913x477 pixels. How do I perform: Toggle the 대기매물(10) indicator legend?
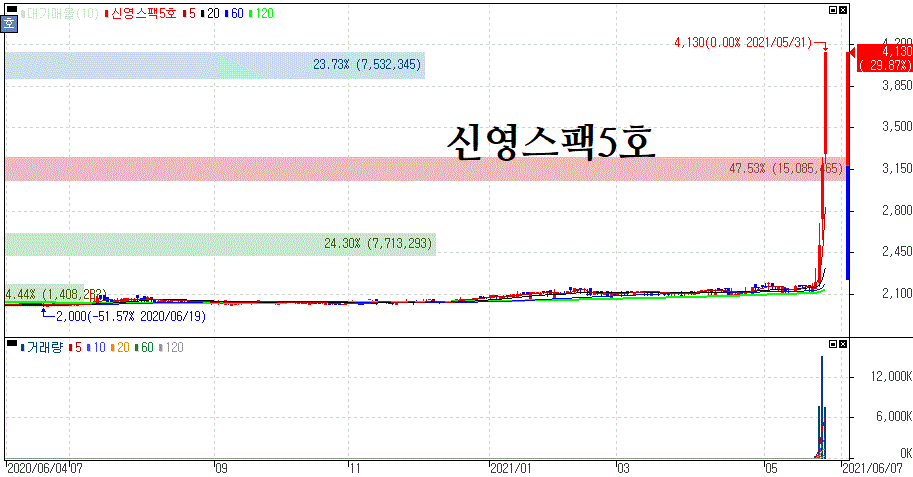click(60, 13)
